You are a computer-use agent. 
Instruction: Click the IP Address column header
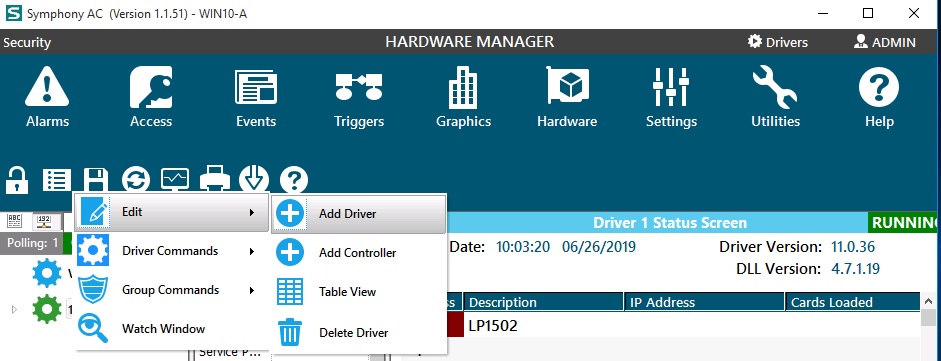coord(705,302)
